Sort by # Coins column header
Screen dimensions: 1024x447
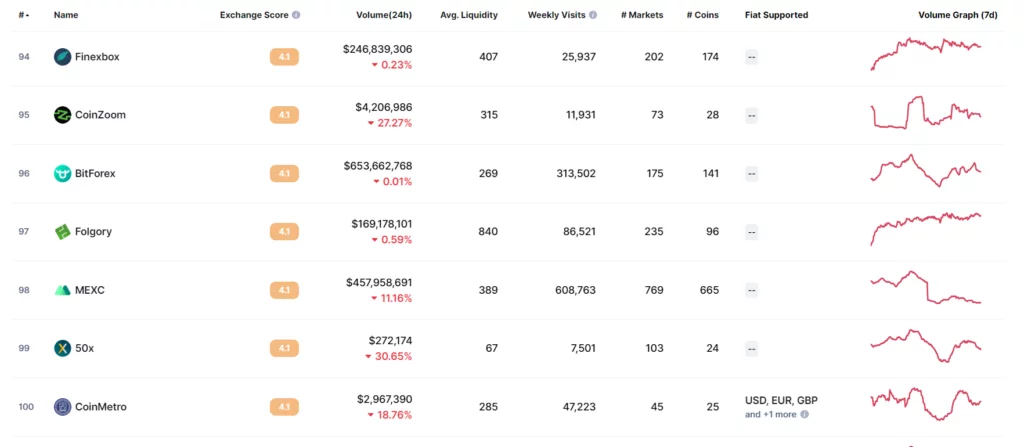[702, 16]
